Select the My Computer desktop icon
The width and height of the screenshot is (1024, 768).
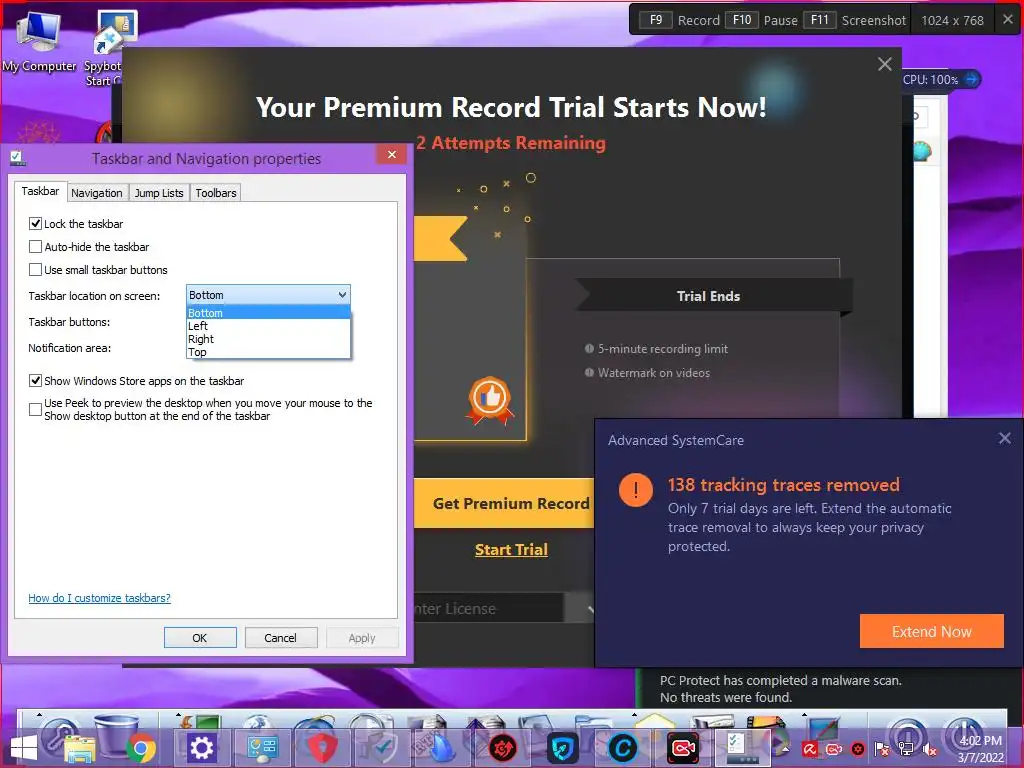39,42
